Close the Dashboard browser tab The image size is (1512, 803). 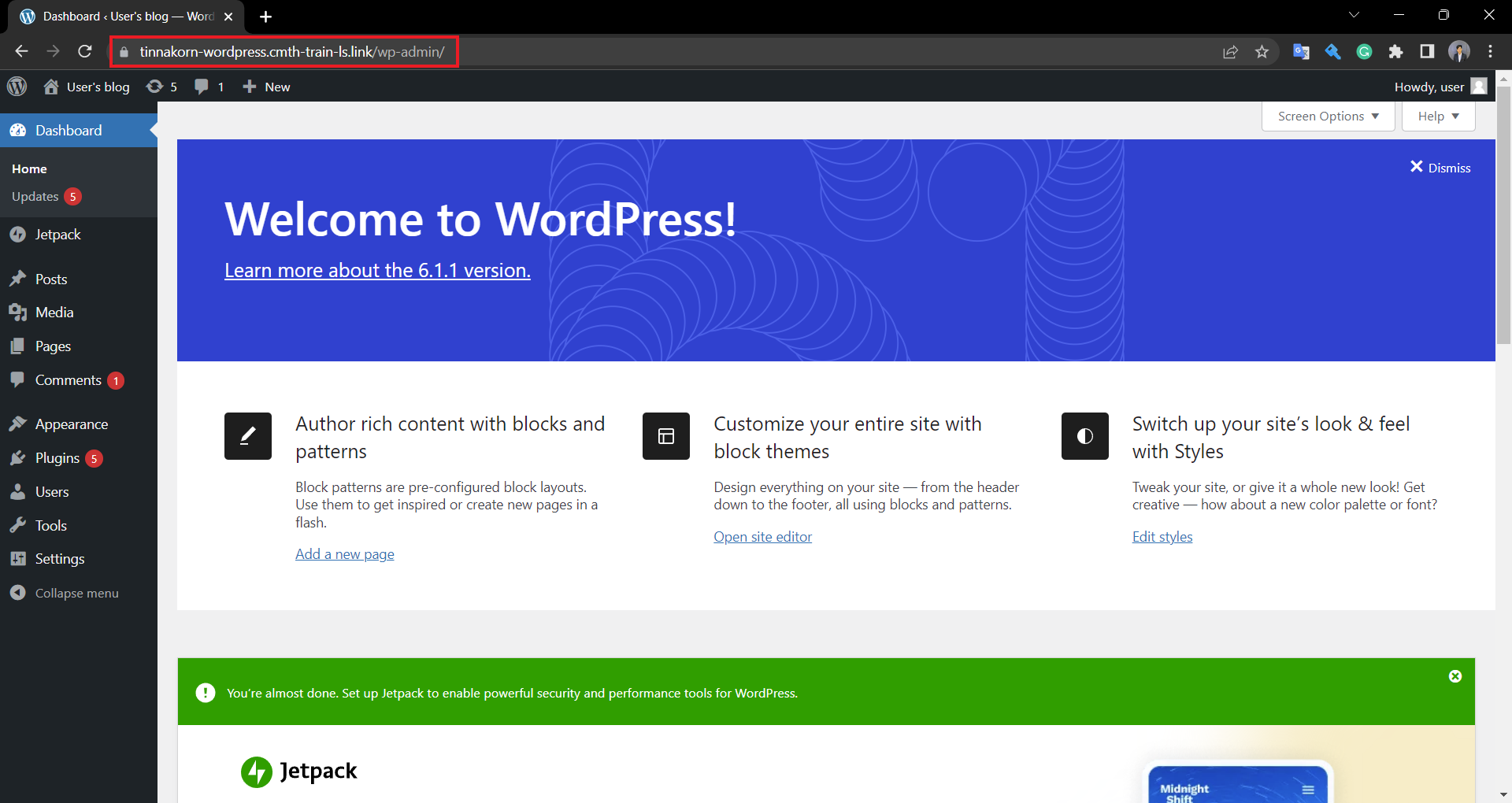[x=228, y=17]
